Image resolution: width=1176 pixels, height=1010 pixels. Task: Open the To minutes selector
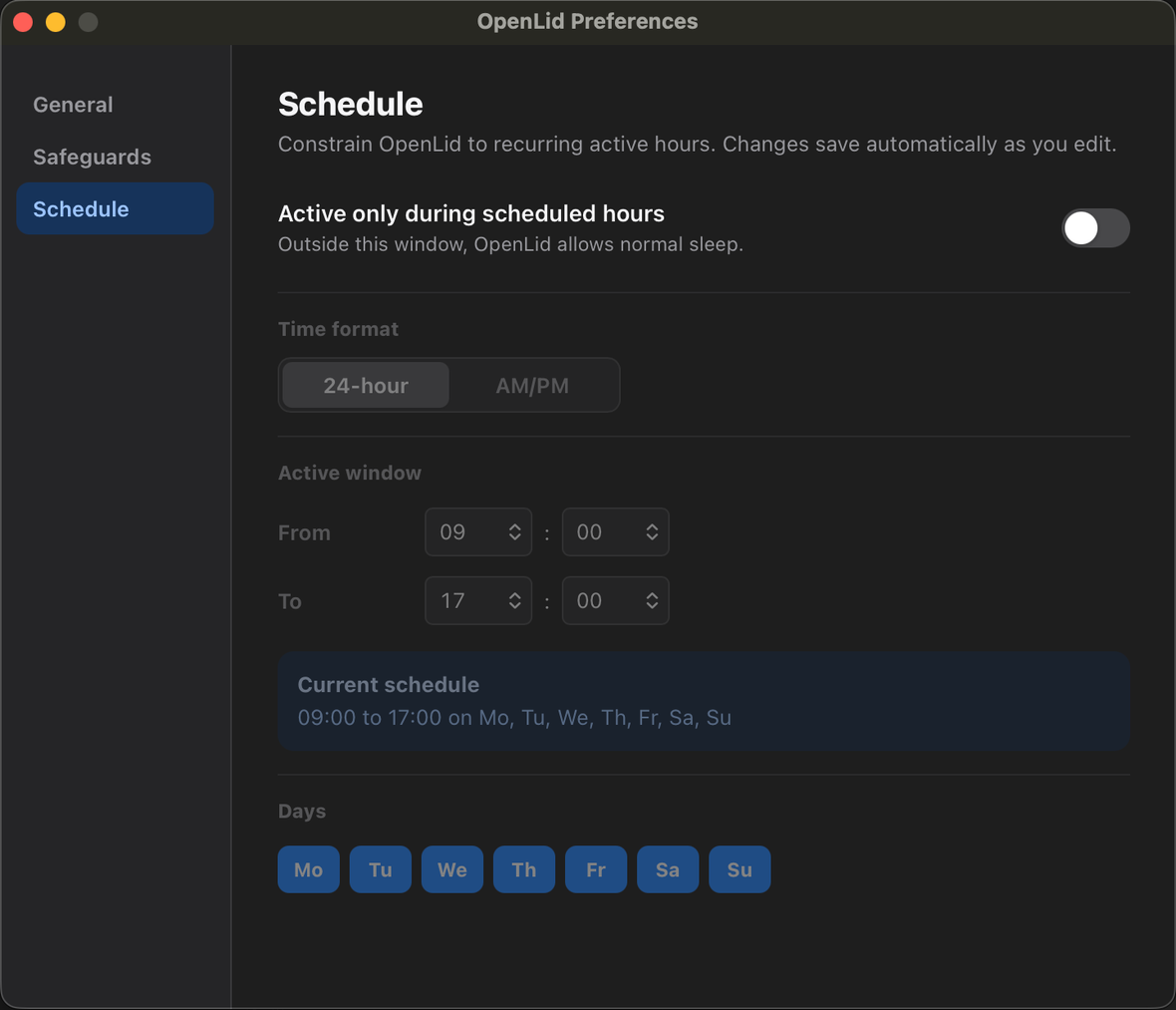[615, 600]
